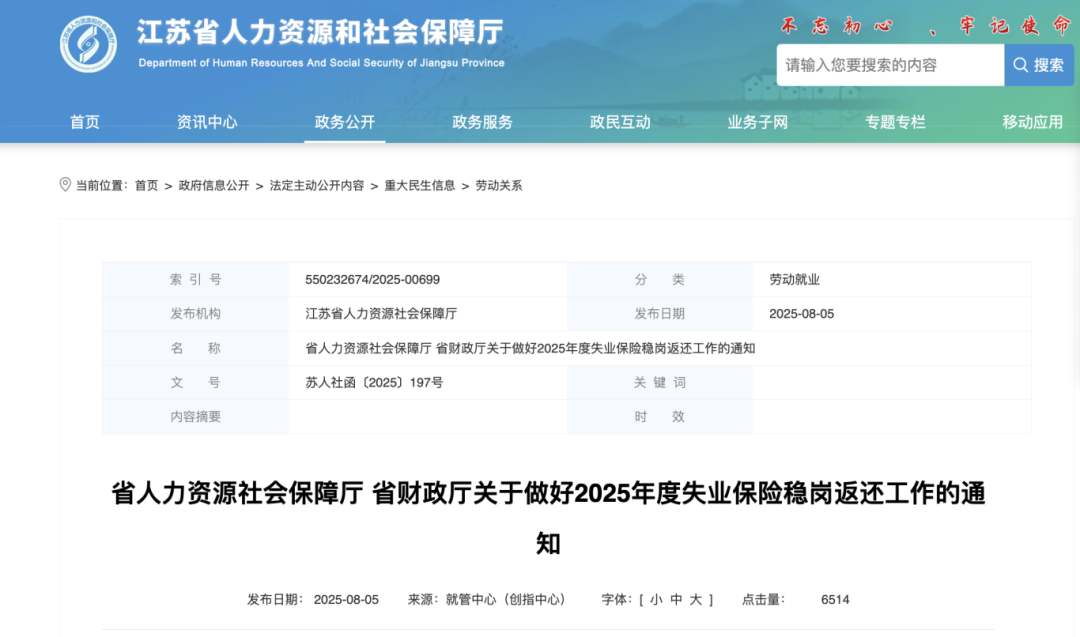The height and width of the screenshot is (637, 1080).
Task: Open the 移动应用 menu
Action: (x=1031, y=122)
